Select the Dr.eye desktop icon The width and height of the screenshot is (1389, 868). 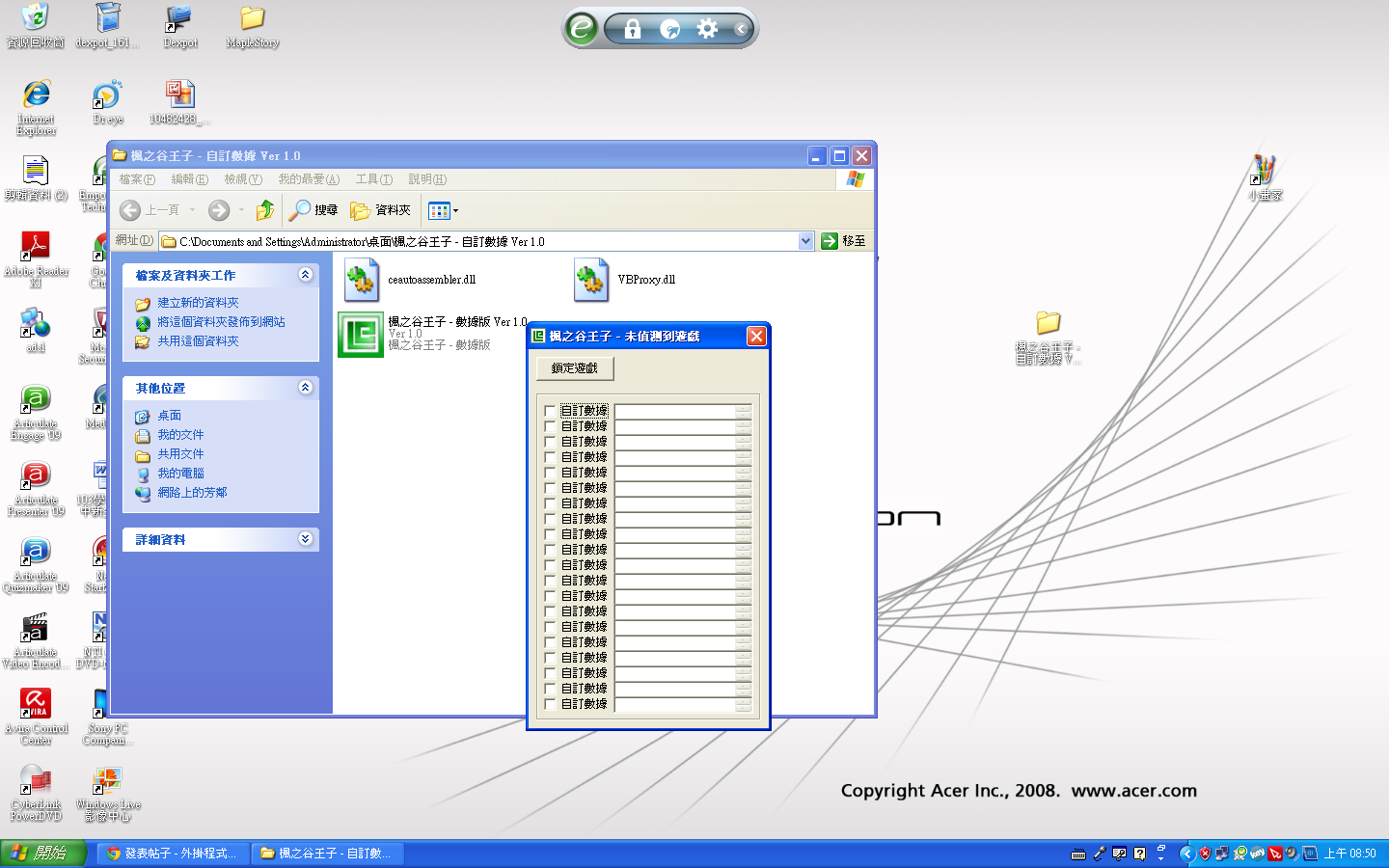tap(108, 103)
